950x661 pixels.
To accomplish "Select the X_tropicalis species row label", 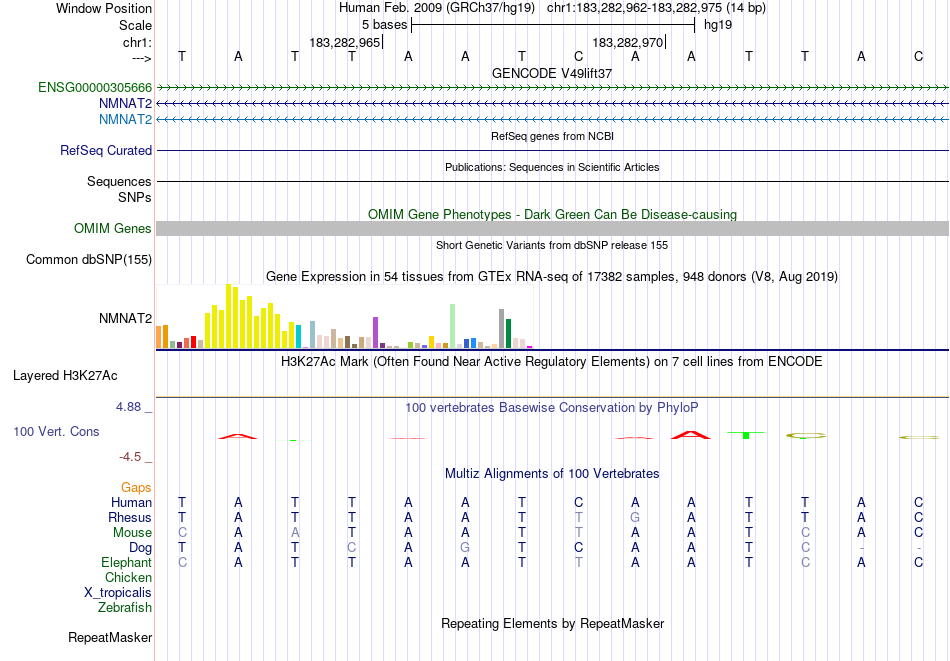I will pyautogui.click(x=118, y=593).
